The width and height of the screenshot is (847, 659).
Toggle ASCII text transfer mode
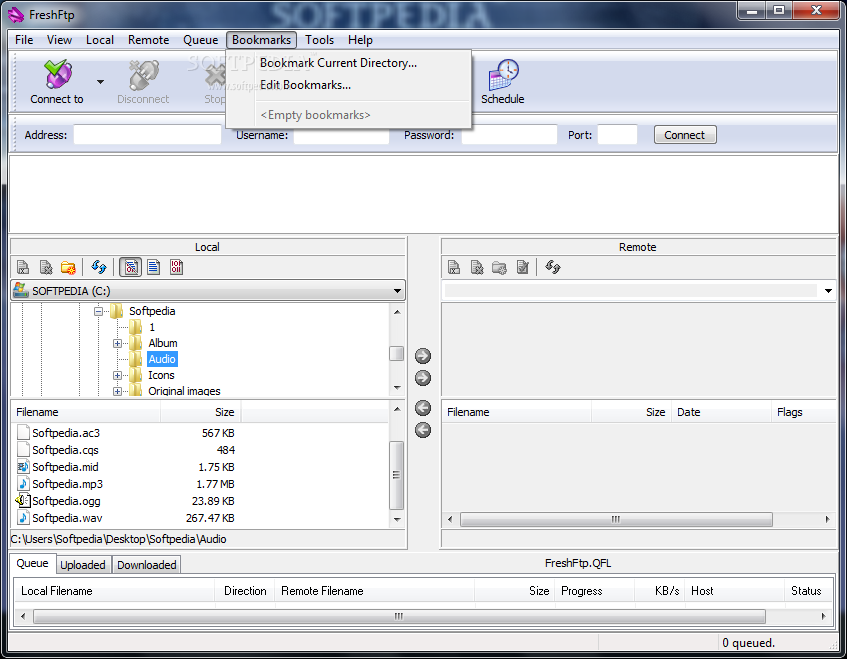154,267
